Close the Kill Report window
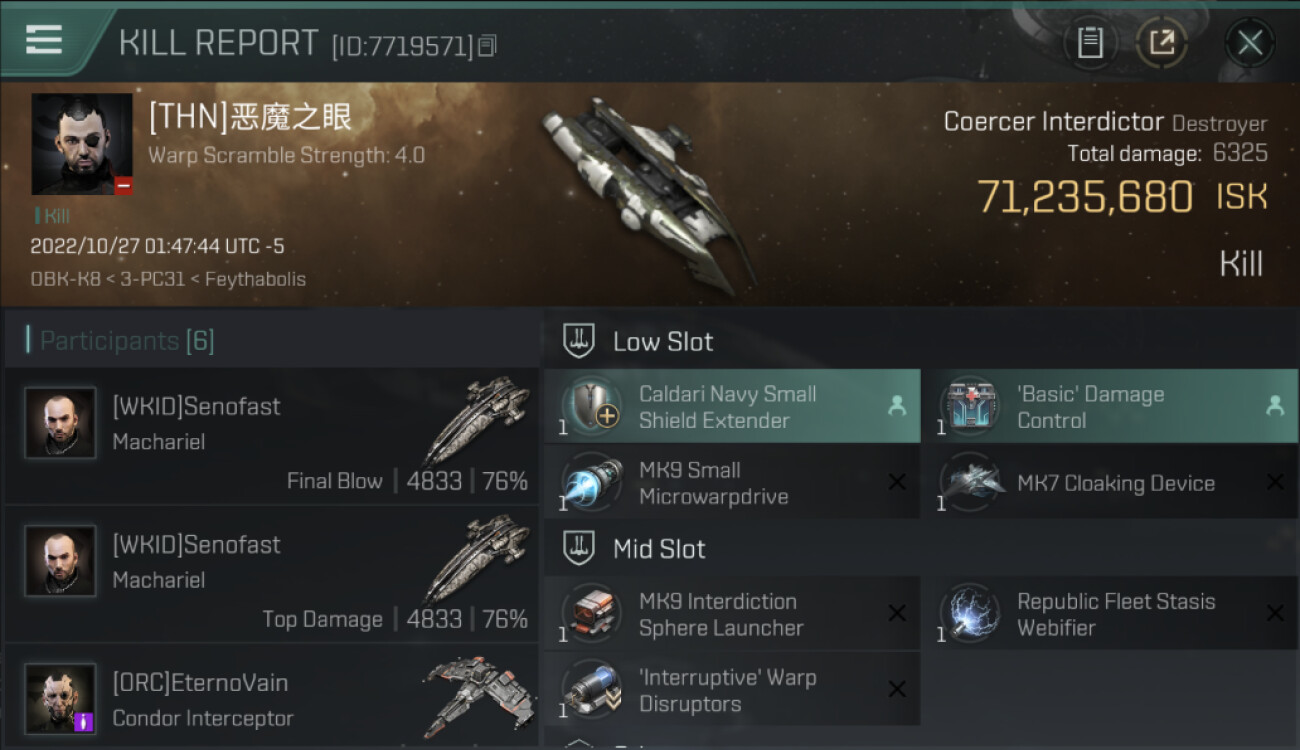The width and height of the screenshot is (1300, 750). (1249, 42)
